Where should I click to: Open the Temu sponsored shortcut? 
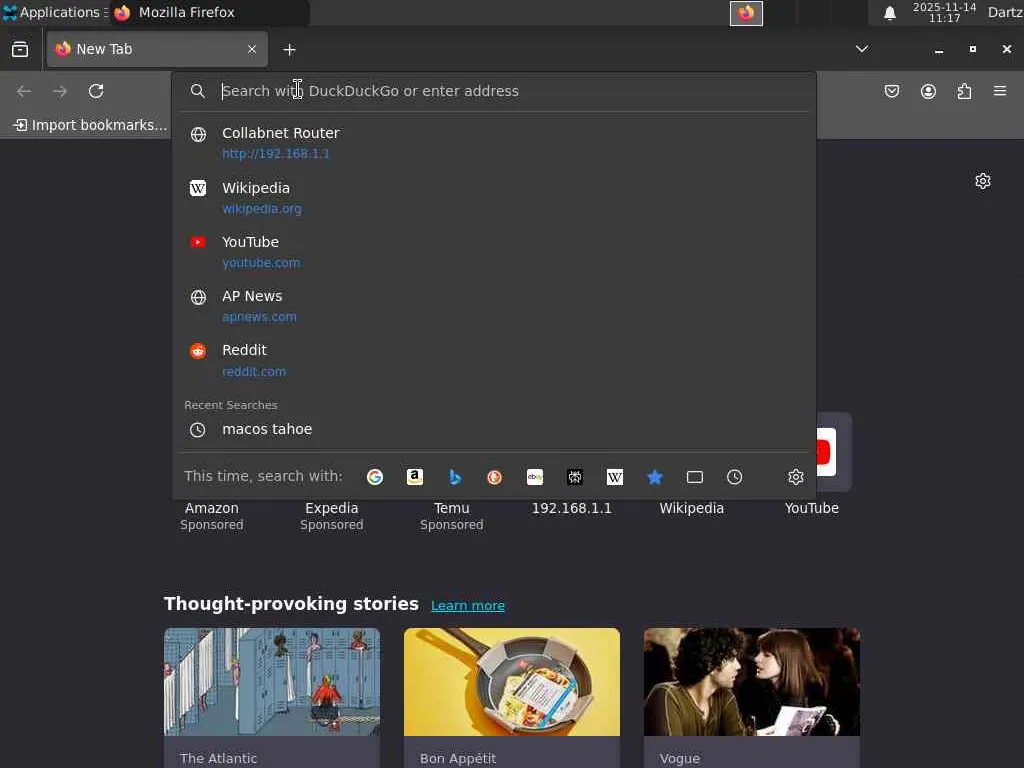(x=451, y=515)
